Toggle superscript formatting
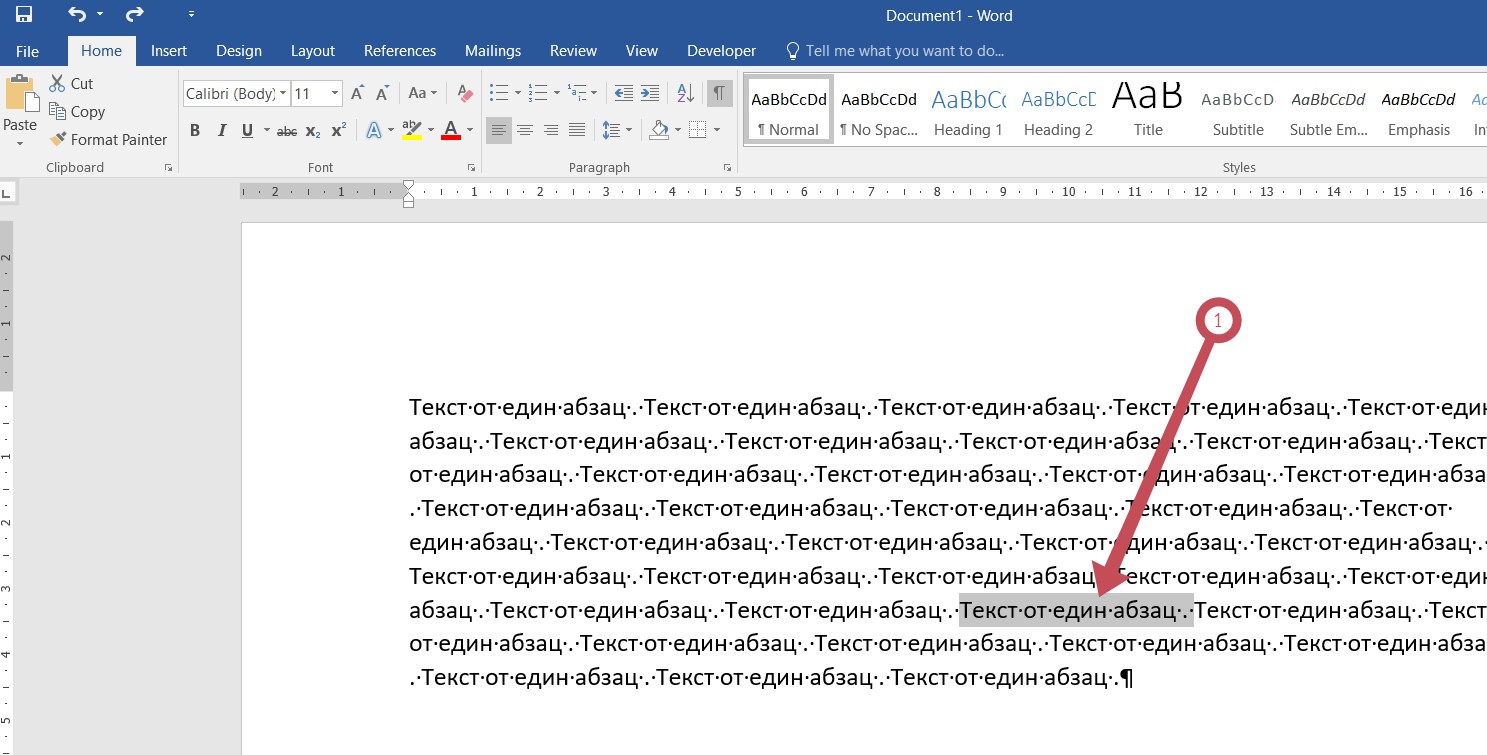 point(339,130)
